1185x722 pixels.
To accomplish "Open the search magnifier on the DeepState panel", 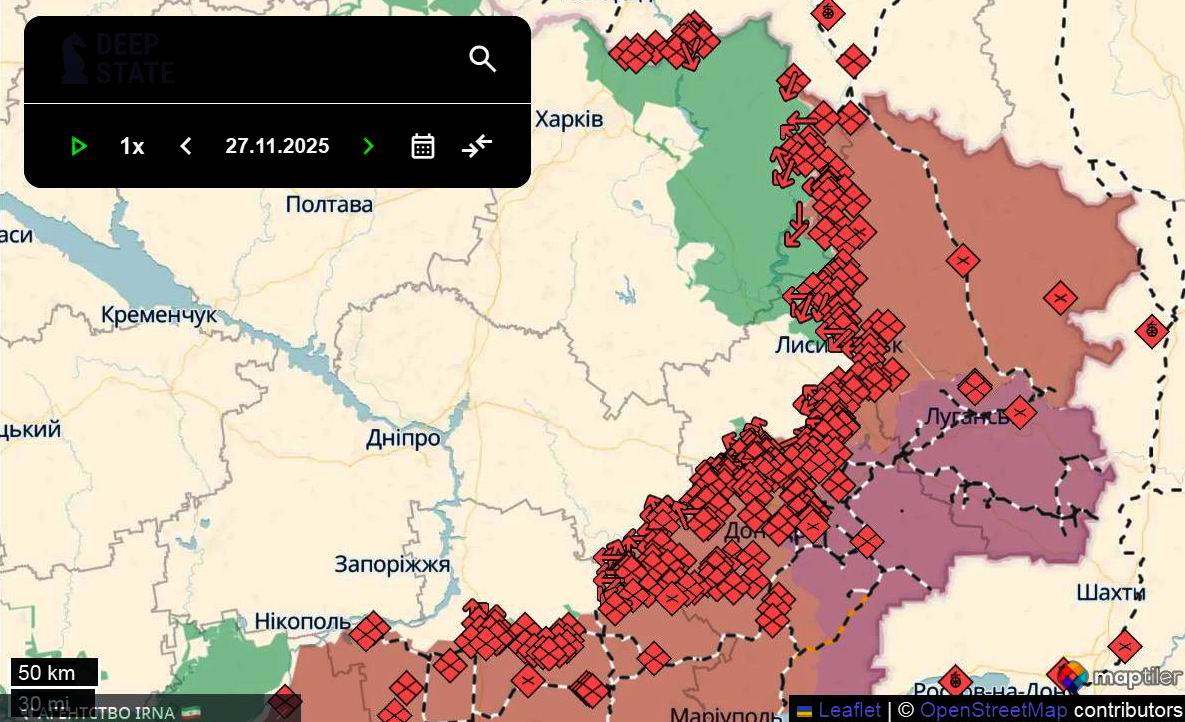I will point(483,58).
